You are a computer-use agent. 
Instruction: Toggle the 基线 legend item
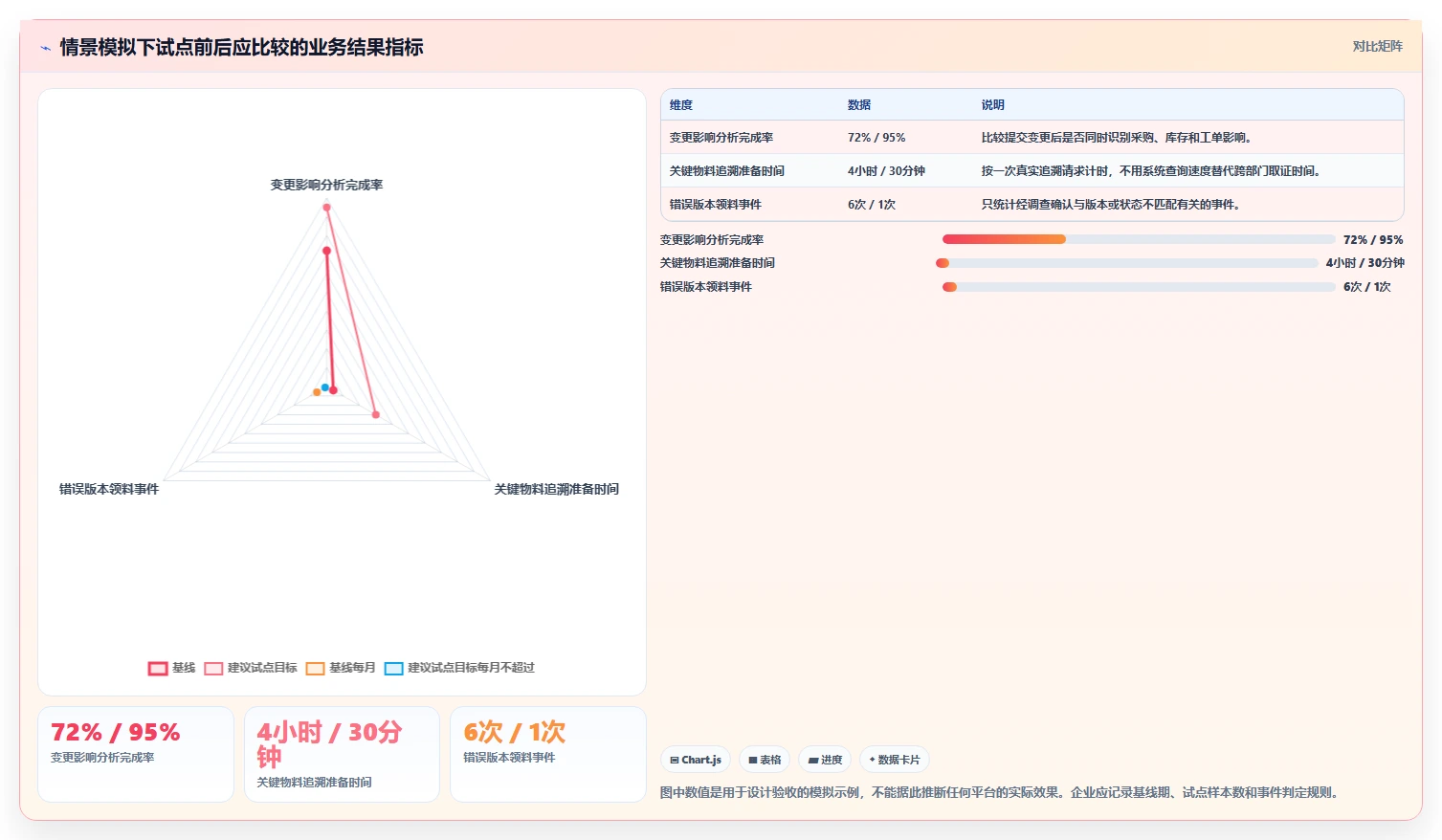pos(172,668)
